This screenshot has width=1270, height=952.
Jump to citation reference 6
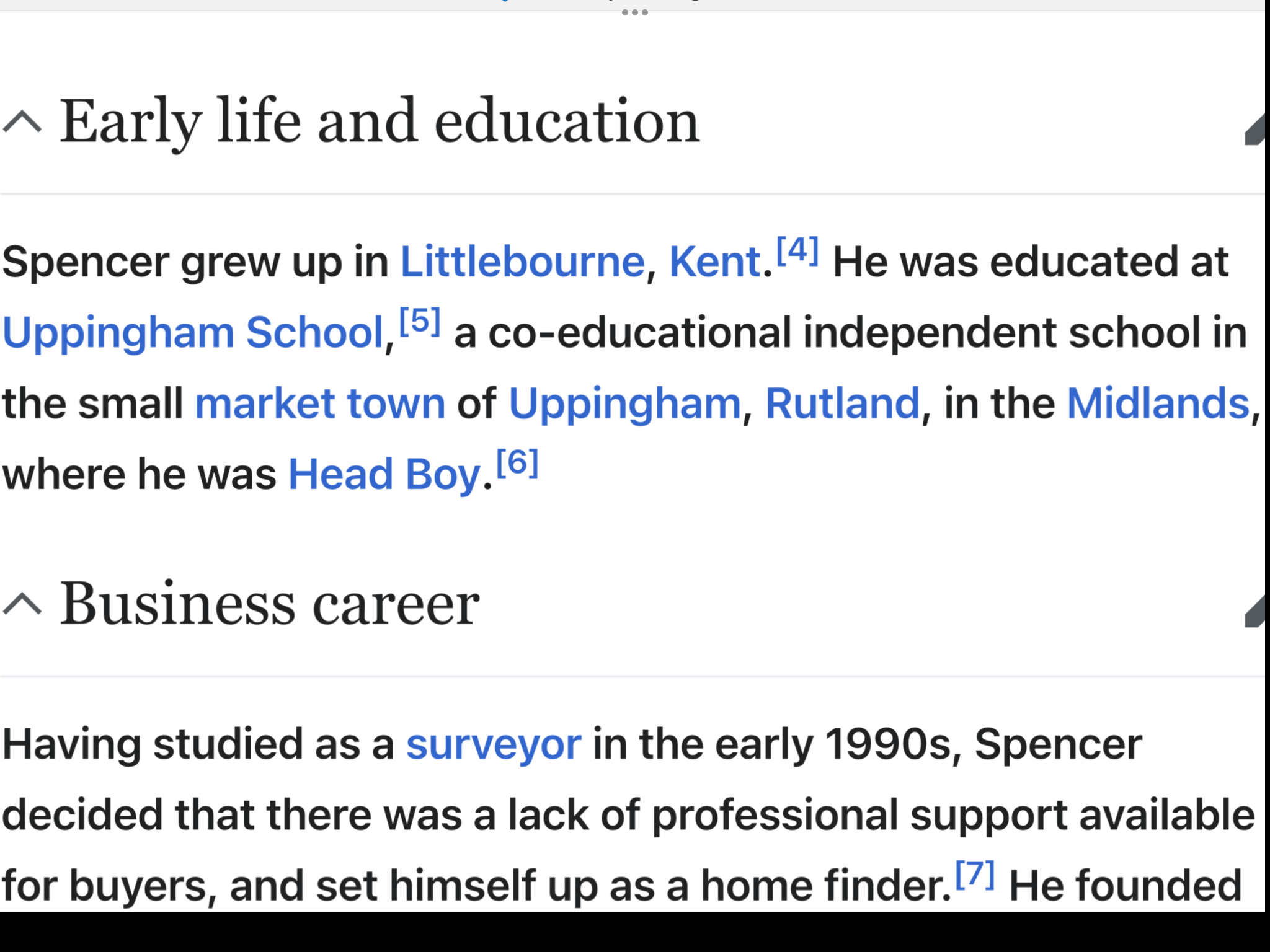517,463
